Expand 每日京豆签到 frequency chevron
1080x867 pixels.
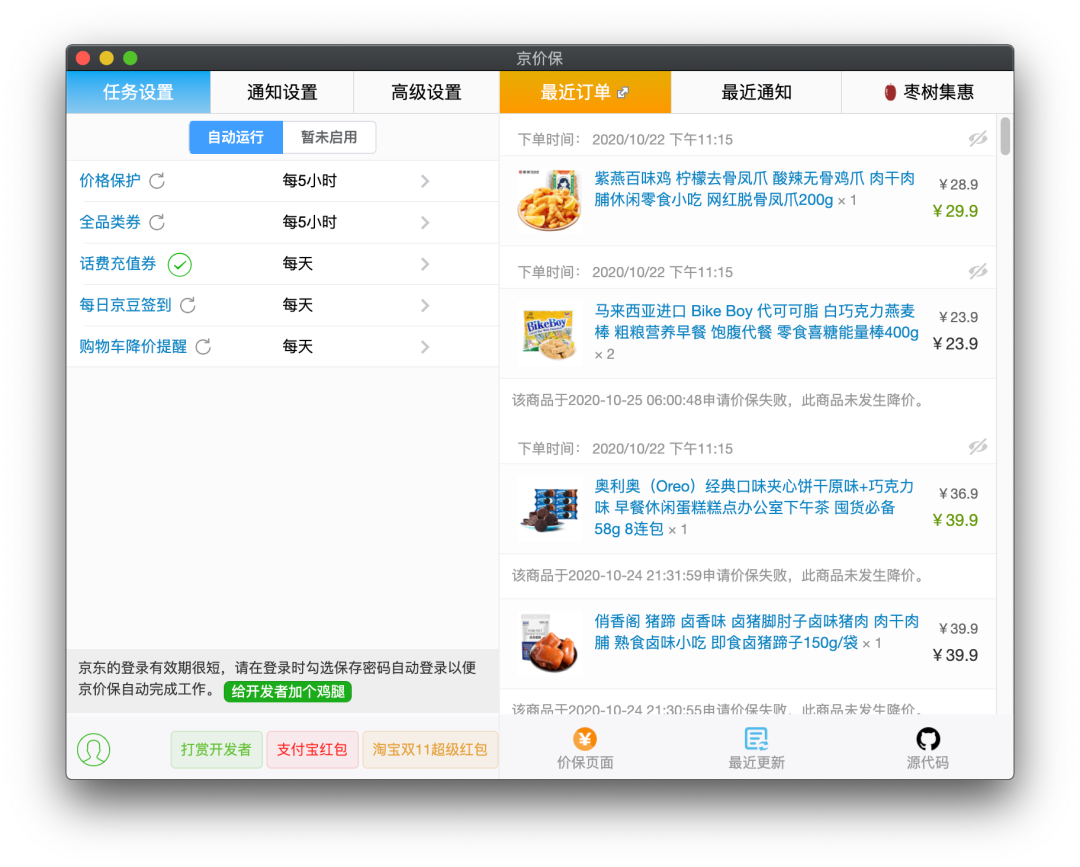point(425,305)
